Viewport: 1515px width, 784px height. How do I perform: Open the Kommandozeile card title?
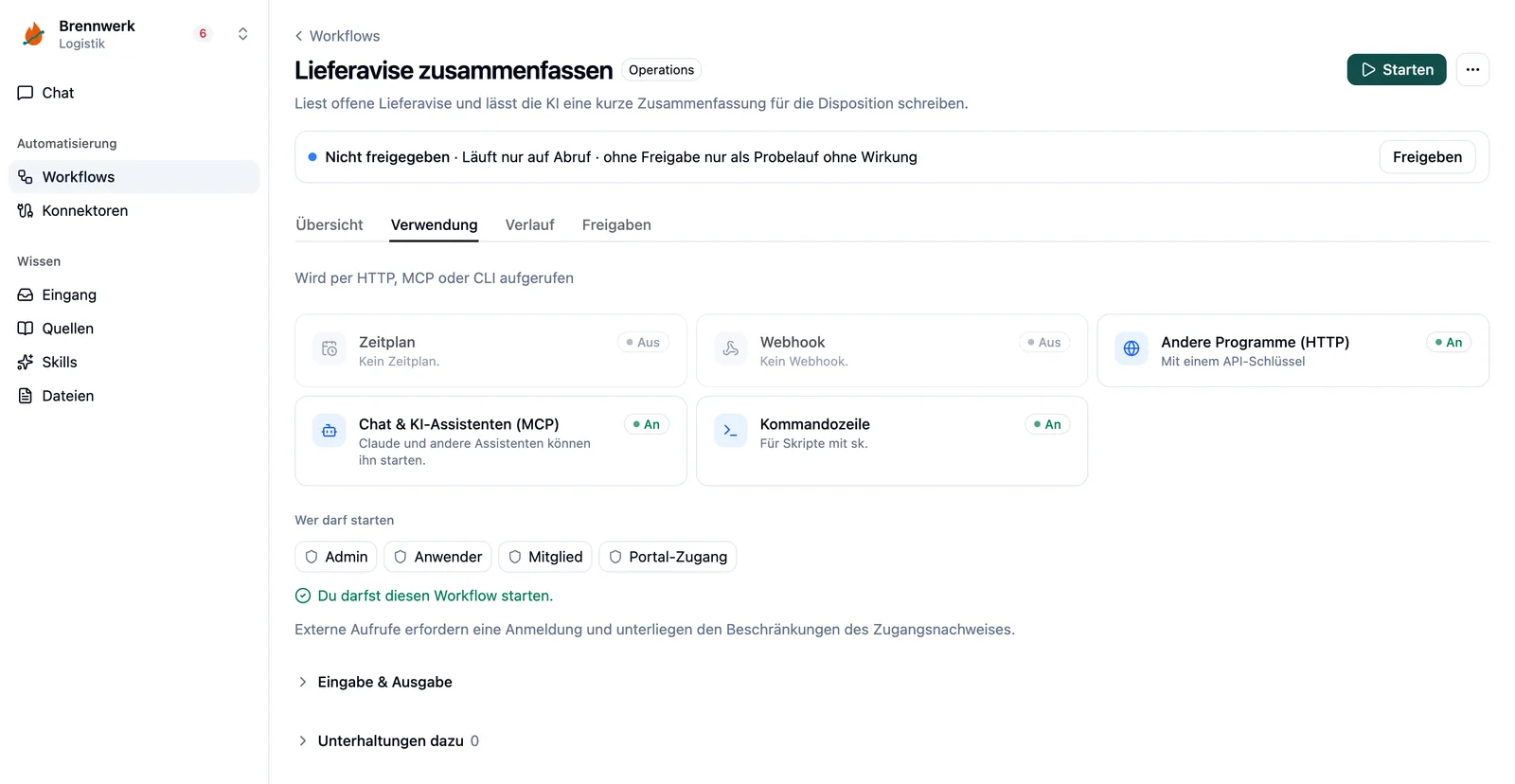(815, 425)
